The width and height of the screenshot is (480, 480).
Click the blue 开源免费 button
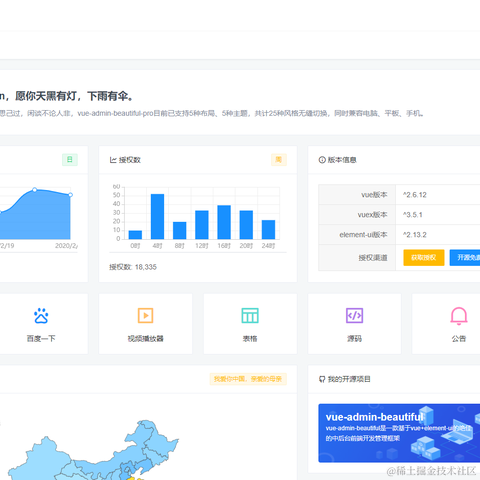point(465,258)
